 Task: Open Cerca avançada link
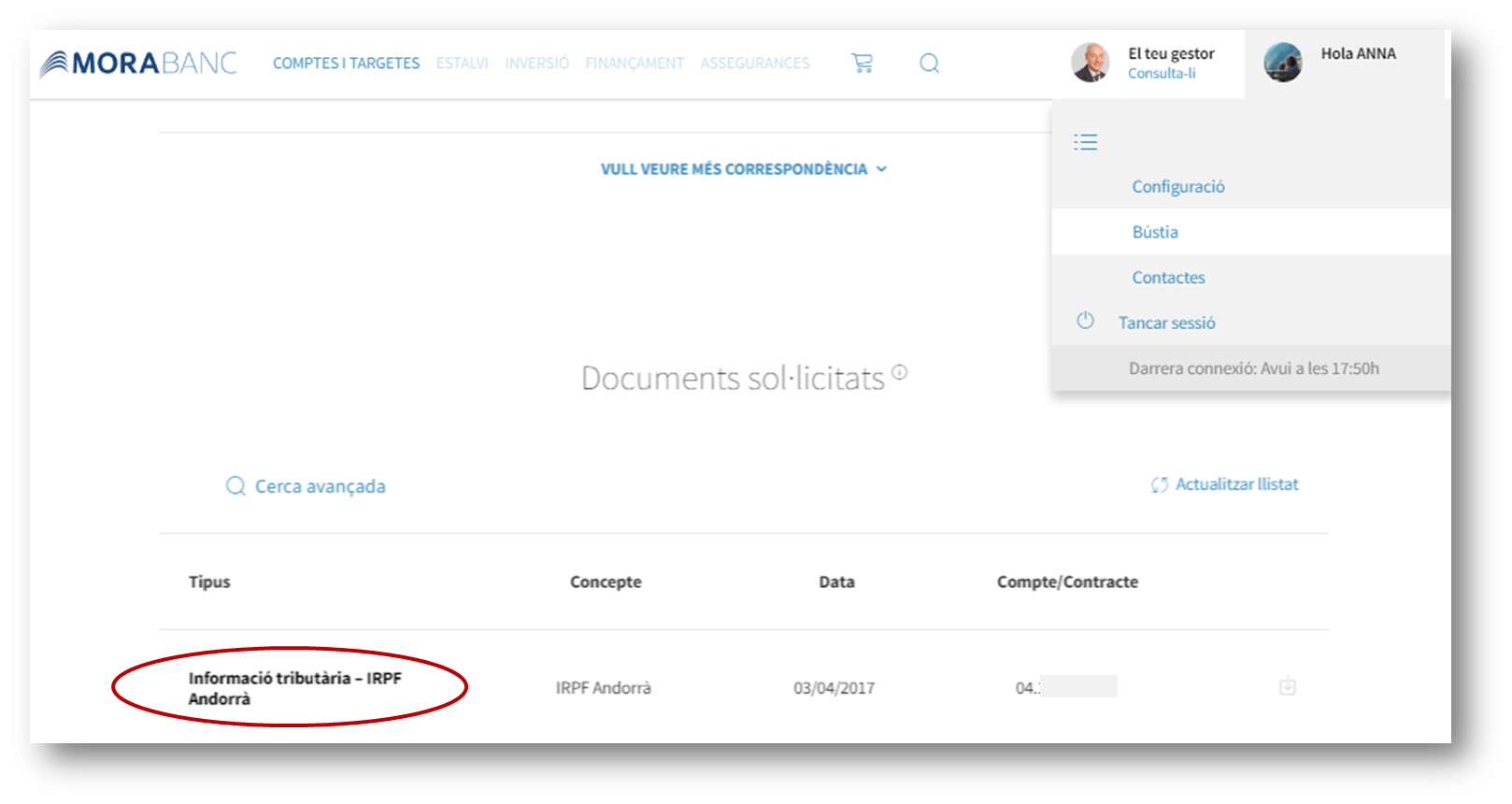pyautogui.click(x=321, y=486)
